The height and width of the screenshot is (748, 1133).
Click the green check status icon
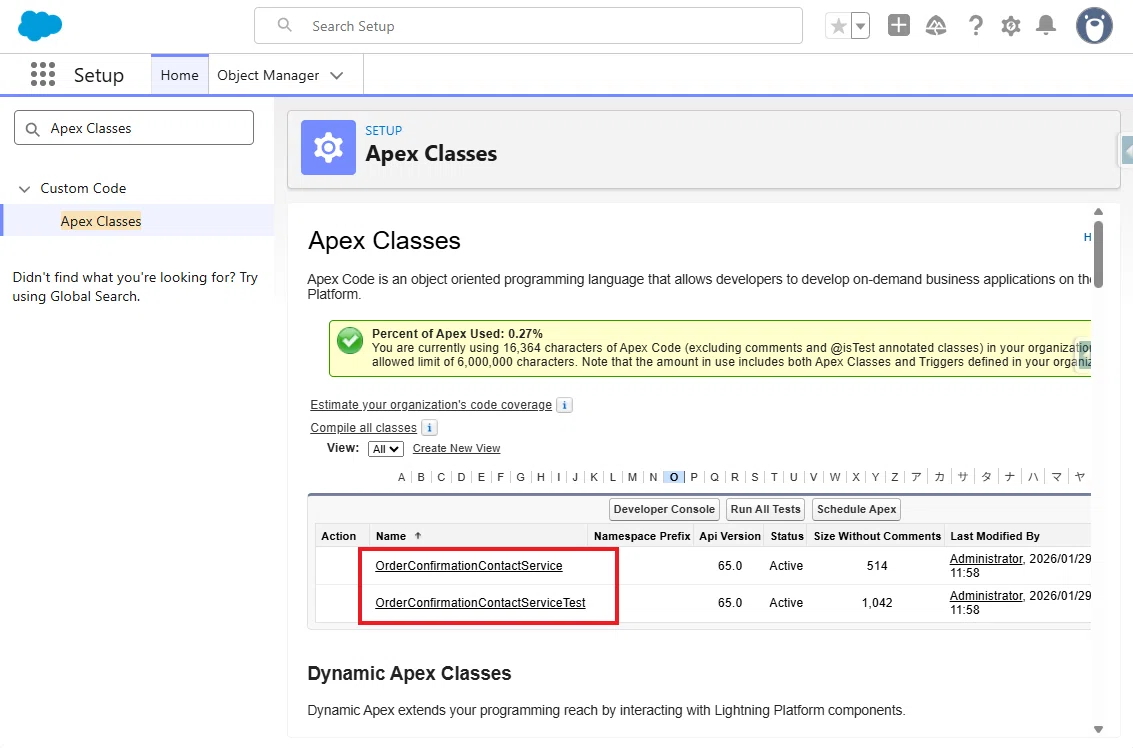click(x=350, y=340)
